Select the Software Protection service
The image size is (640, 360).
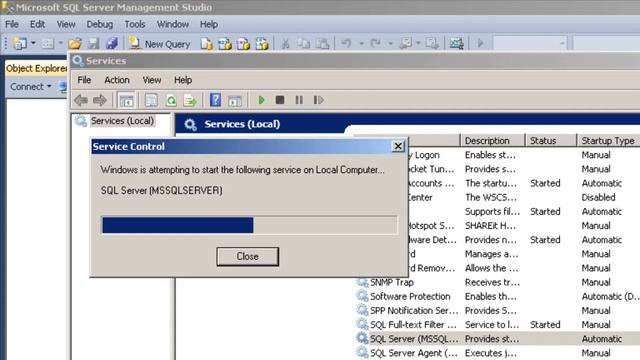(x=498, y=296)
